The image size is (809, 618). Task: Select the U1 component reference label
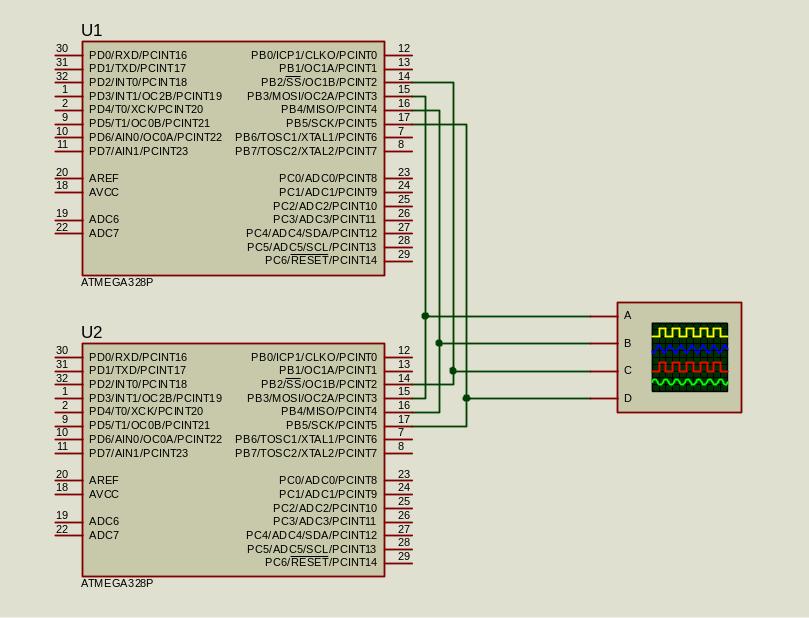91,30
